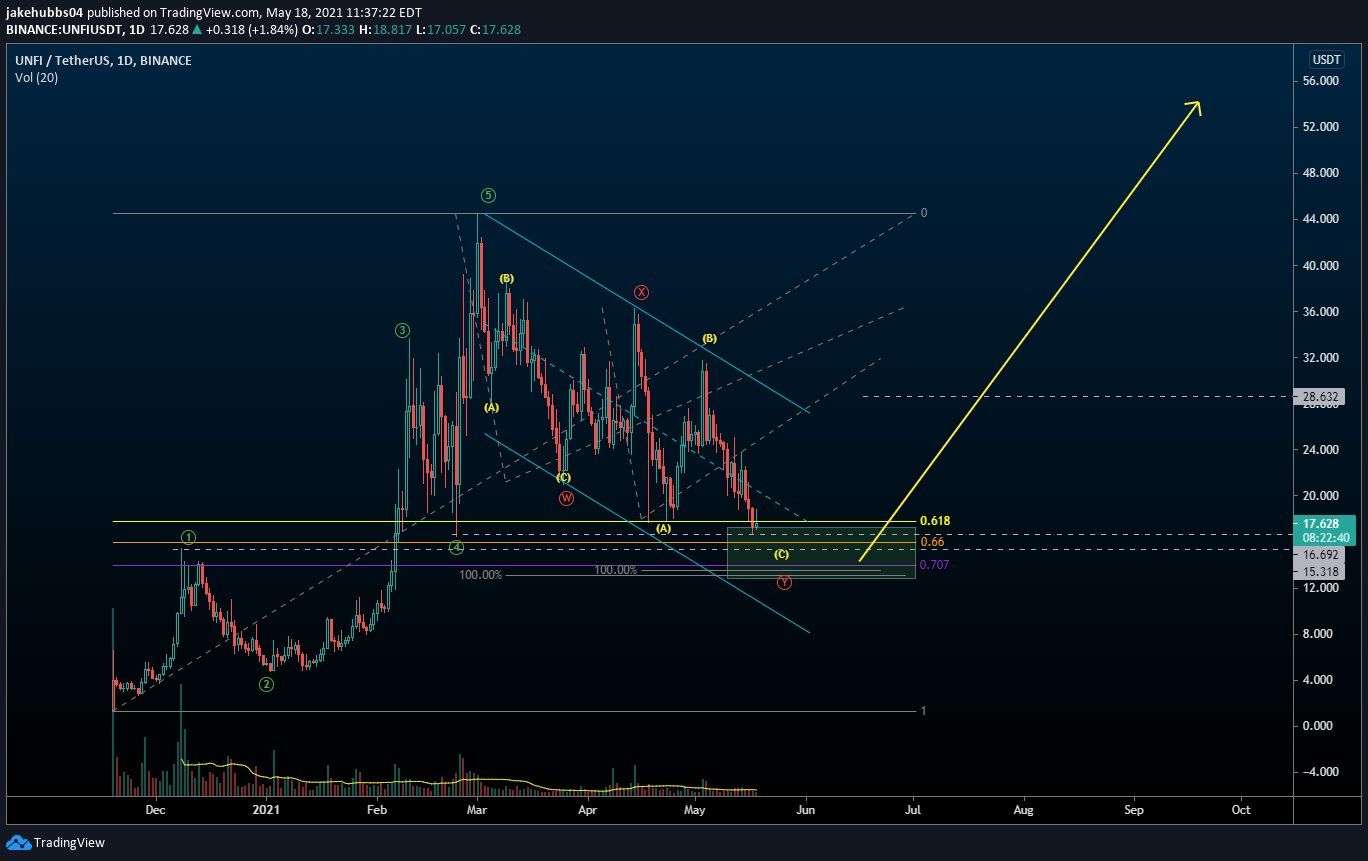Click the red circled Y wave label
This screenshot has height=861, width=1368.
pos(784,582)
